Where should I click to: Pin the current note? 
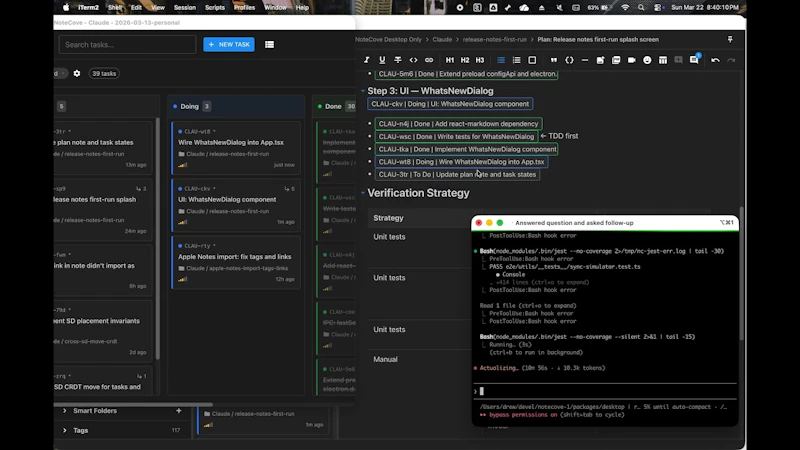730,39
